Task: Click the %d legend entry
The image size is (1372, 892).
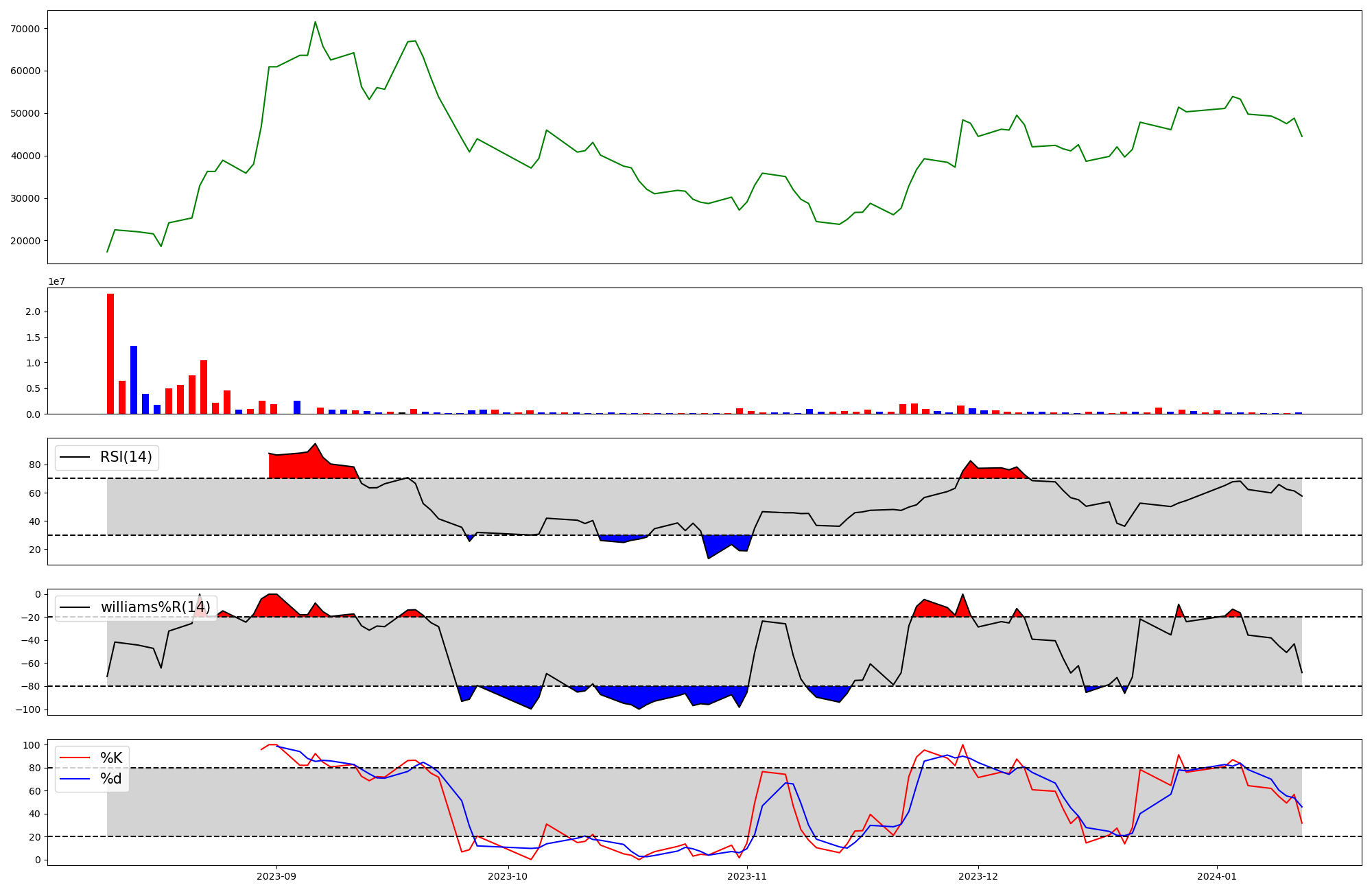Action: pos(111,779)
